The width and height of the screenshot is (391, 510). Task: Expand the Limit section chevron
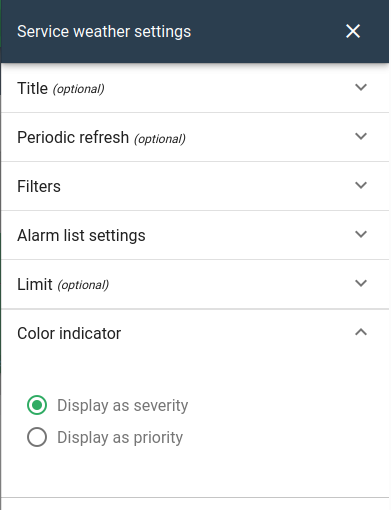361,283
